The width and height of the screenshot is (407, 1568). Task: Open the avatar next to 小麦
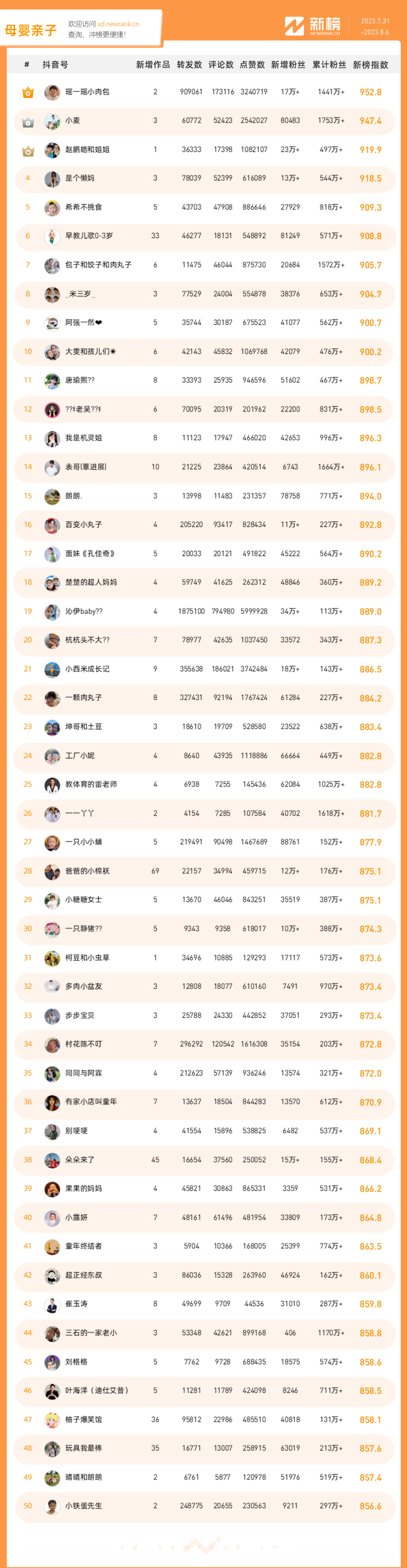pyautogui.click(x=52, y=121)
